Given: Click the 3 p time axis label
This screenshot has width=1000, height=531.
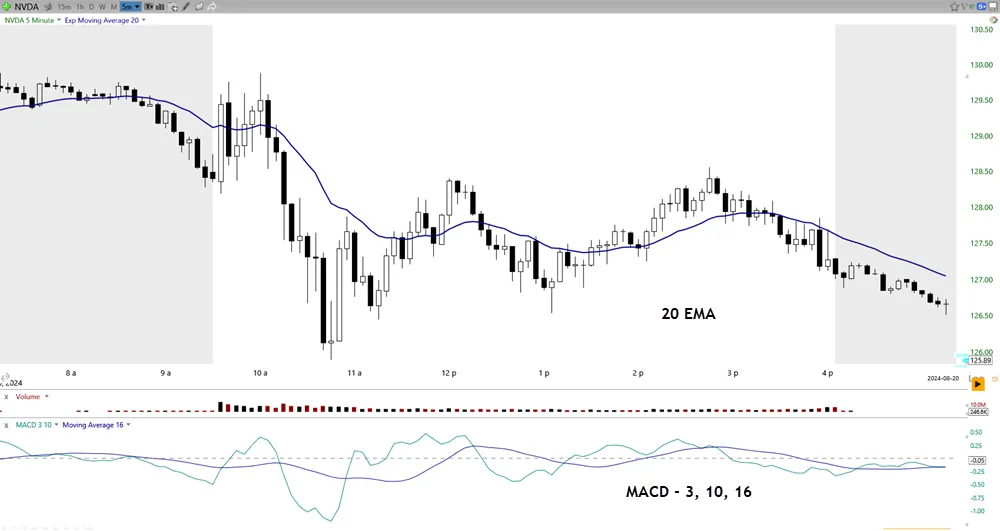Looking at the screenshot, I should point(733,373).
